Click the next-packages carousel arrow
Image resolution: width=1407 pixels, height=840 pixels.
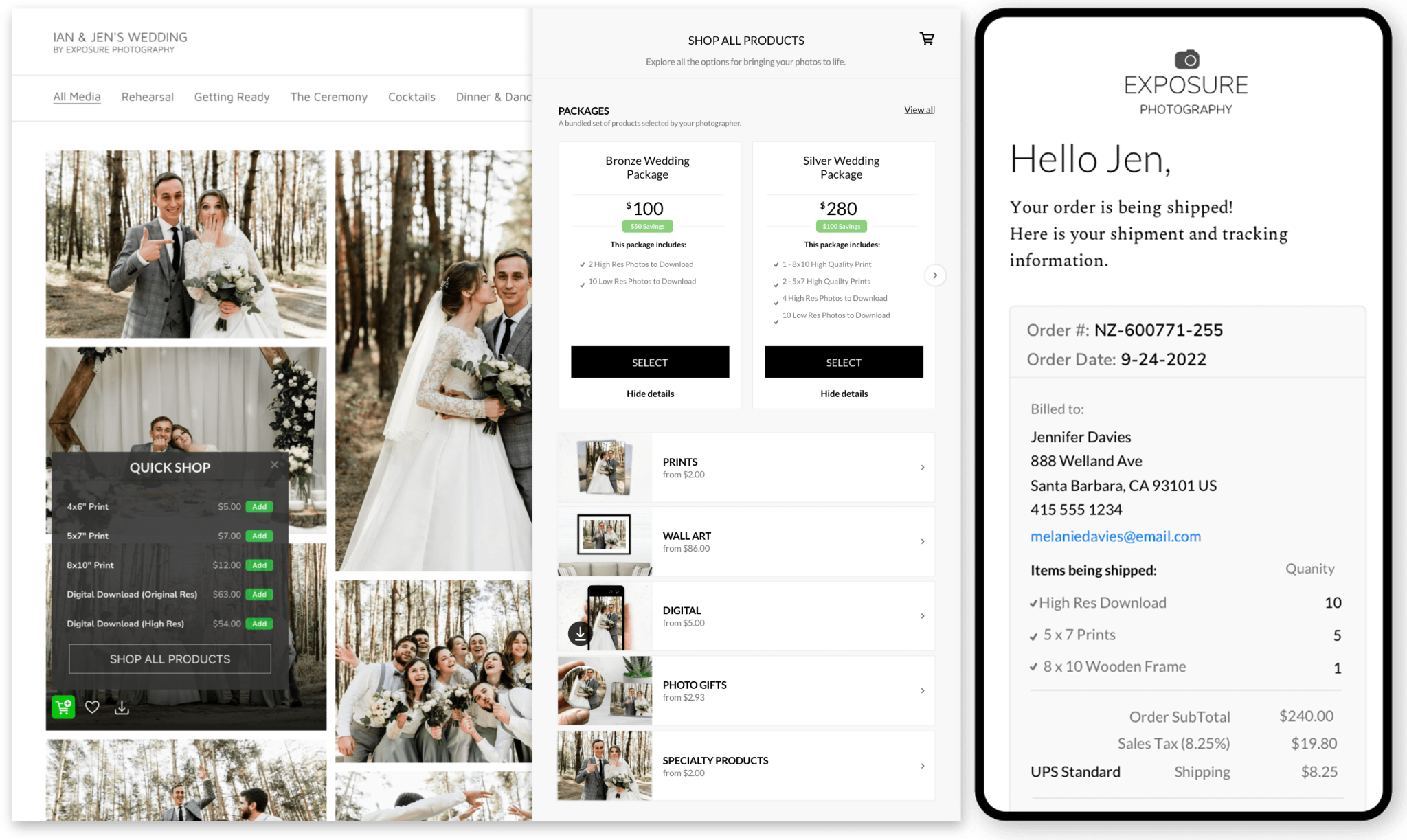(935, 275)
